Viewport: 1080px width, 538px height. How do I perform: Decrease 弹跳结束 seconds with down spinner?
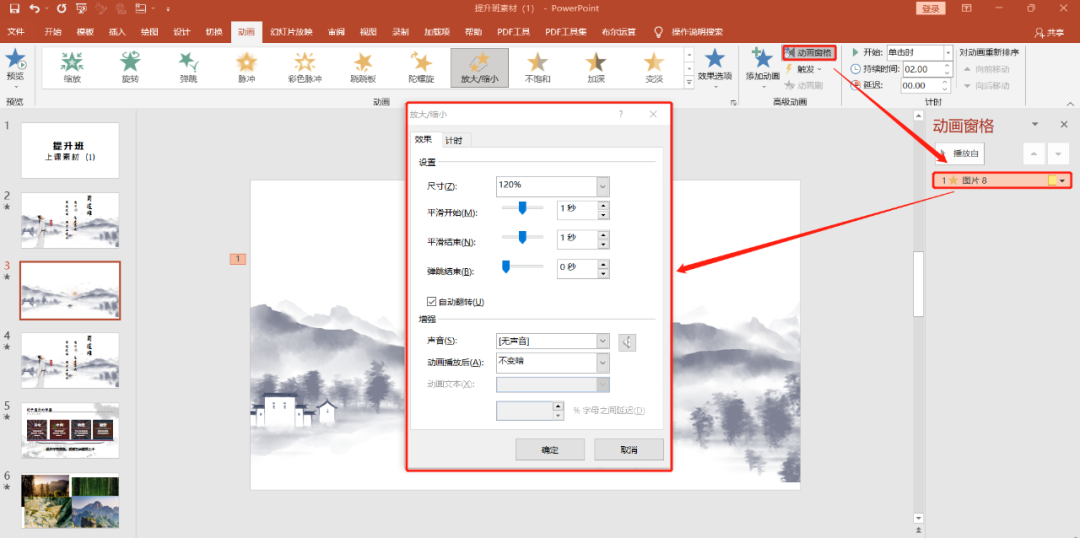click(603, 273)
